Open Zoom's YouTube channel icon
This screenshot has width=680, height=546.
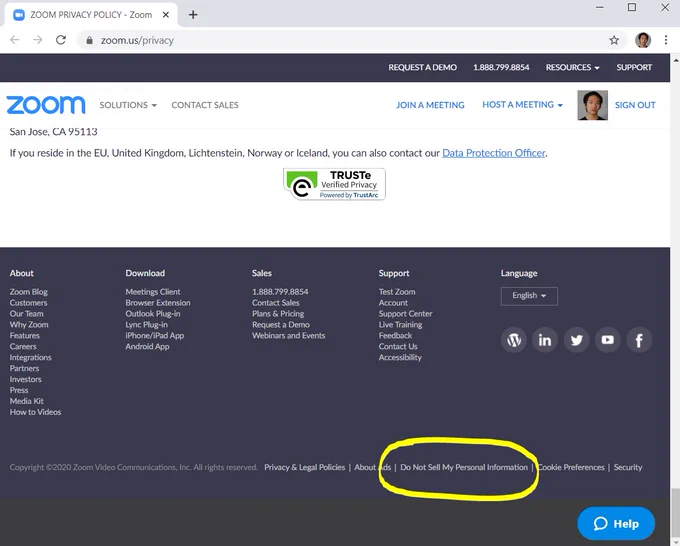[608, 340]
